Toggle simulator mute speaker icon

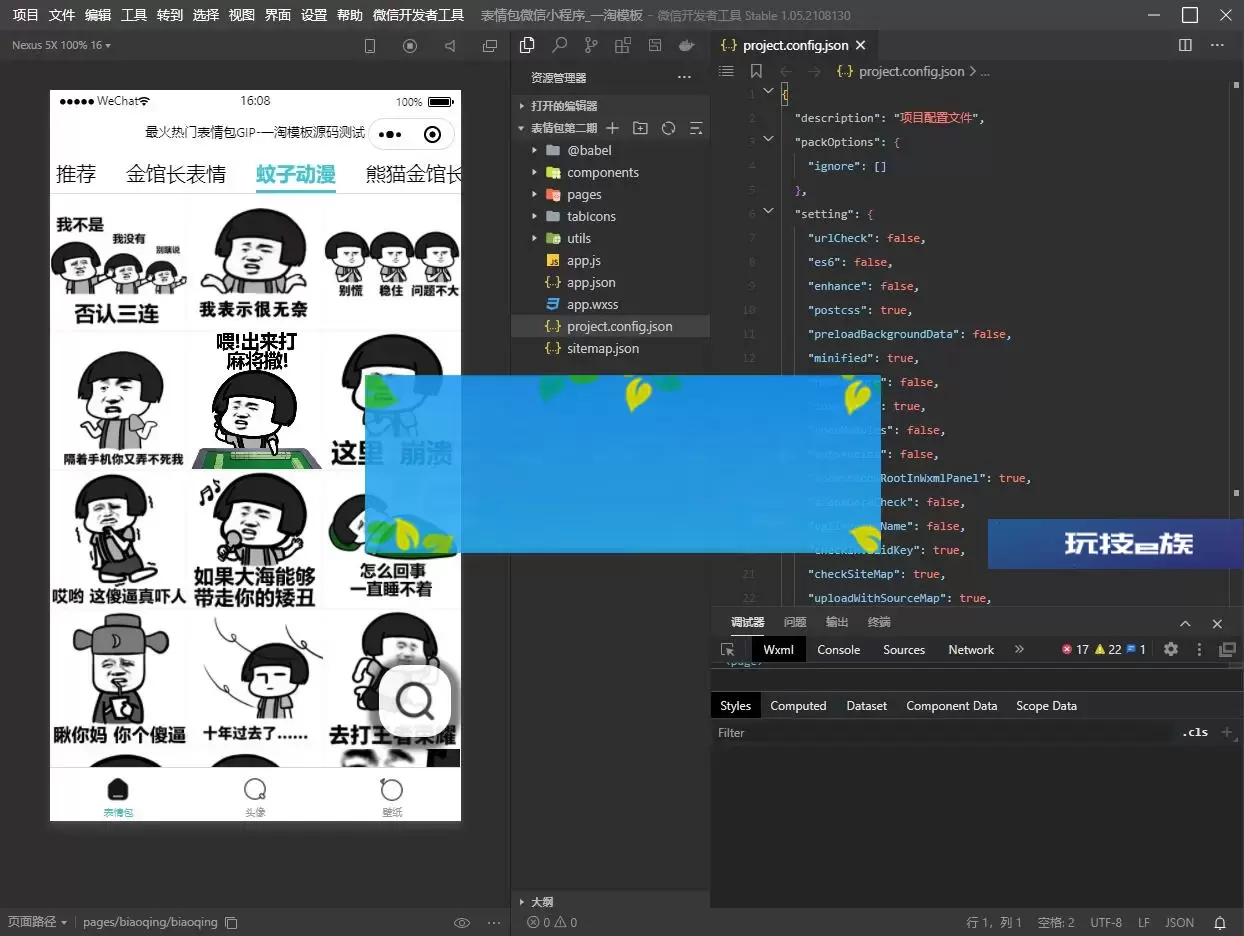450,46
